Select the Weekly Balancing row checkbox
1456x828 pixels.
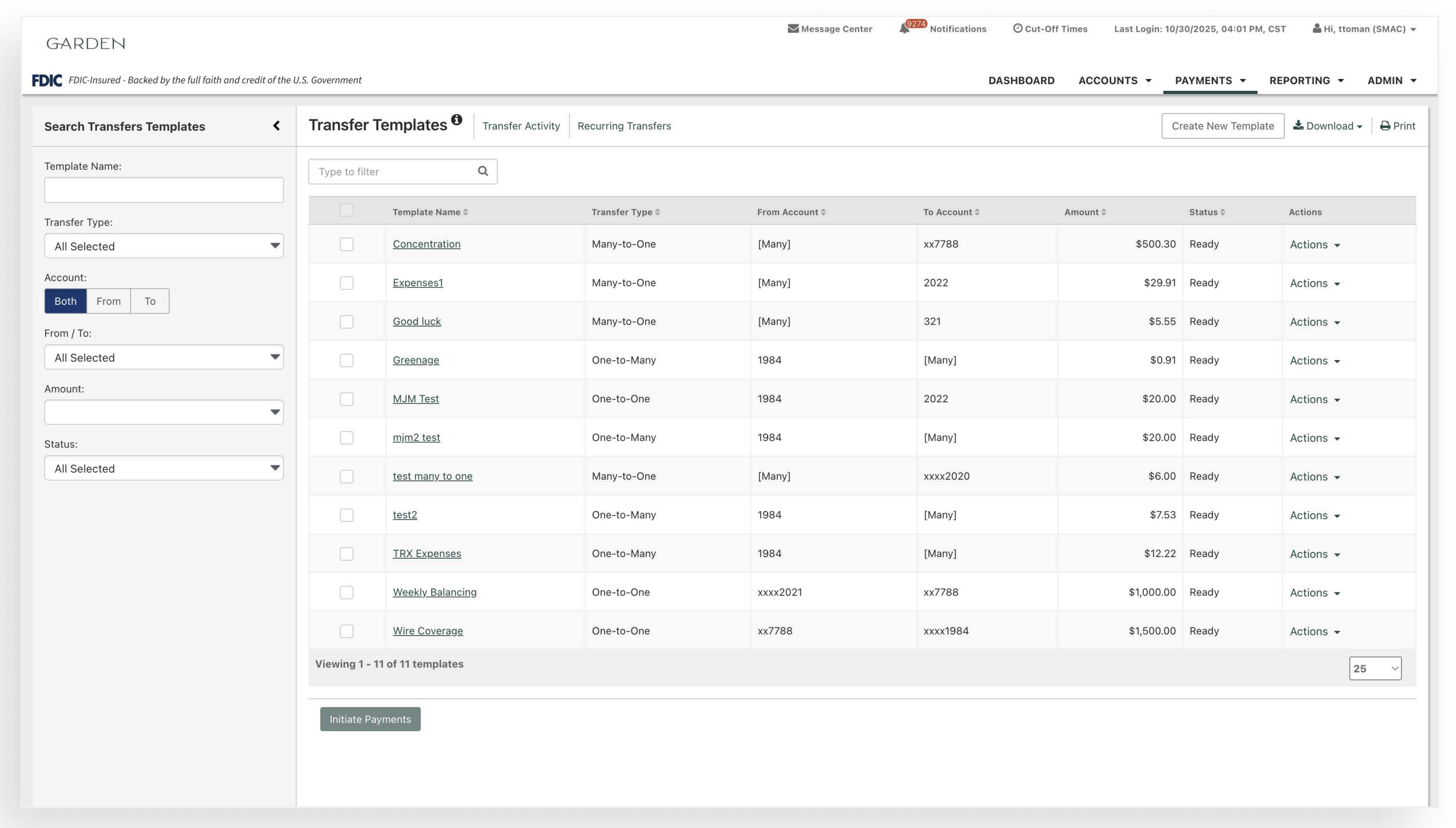[346, 592]
